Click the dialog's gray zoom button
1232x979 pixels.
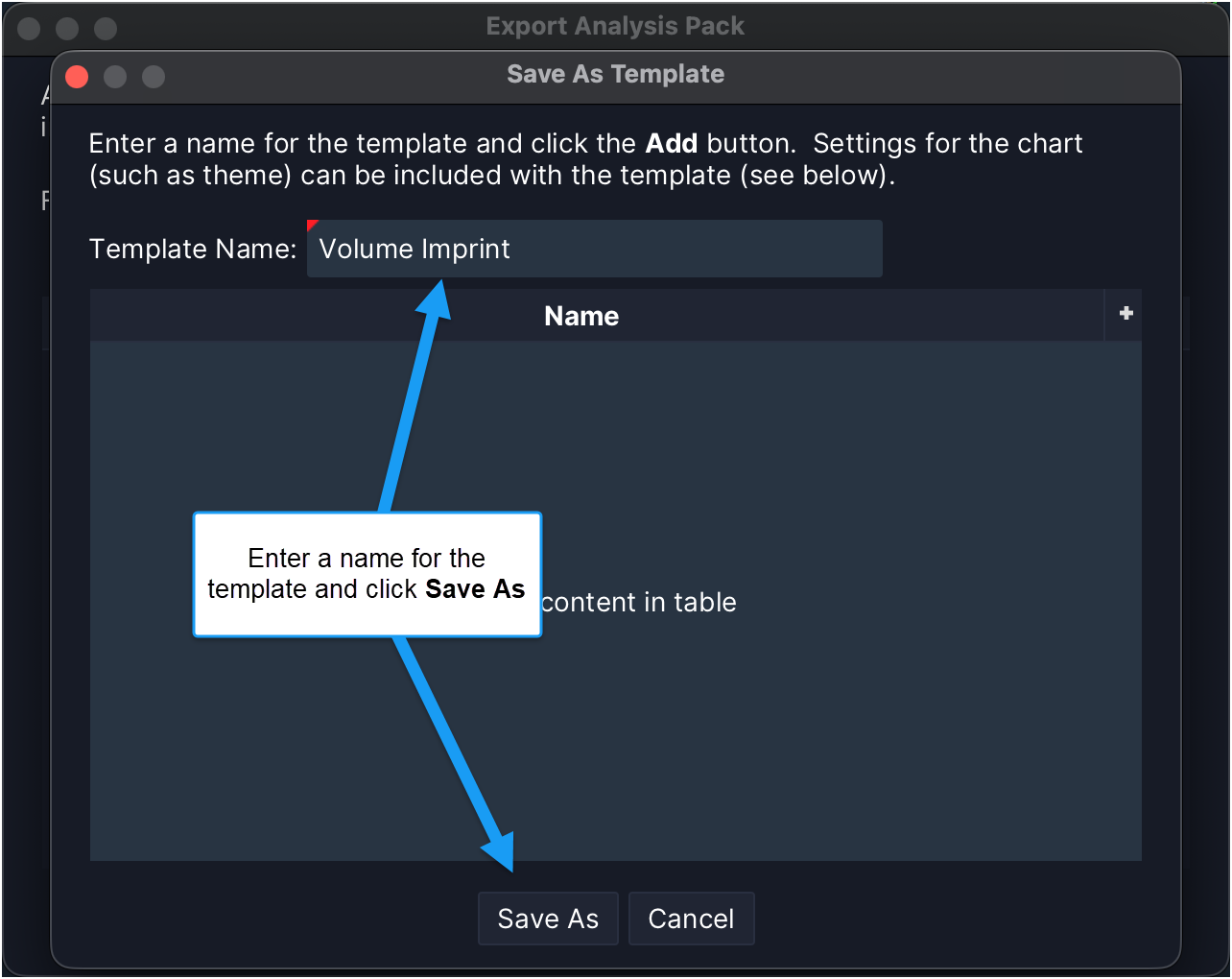pos(154,77)
